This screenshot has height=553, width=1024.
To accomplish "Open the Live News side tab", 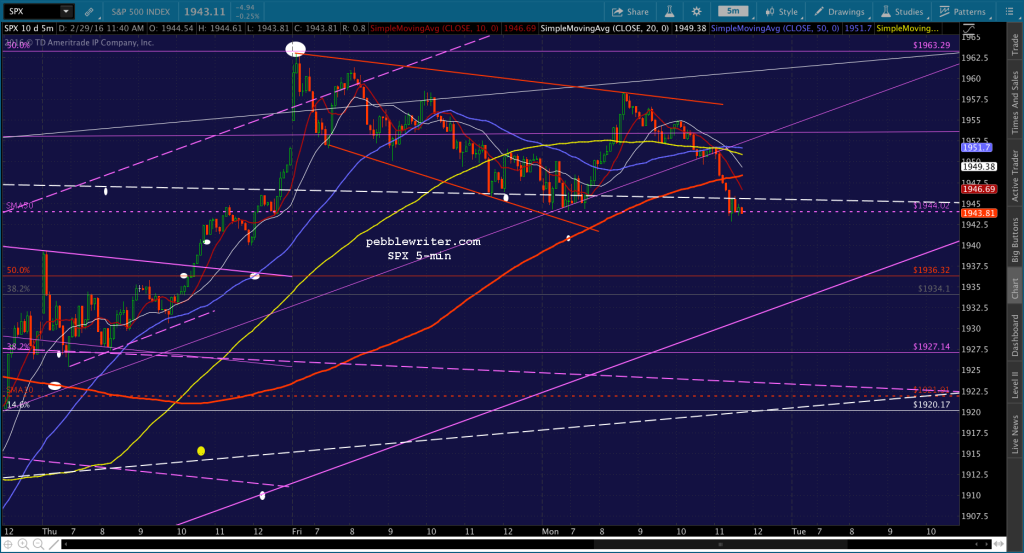I will (x=1015, y=434).
